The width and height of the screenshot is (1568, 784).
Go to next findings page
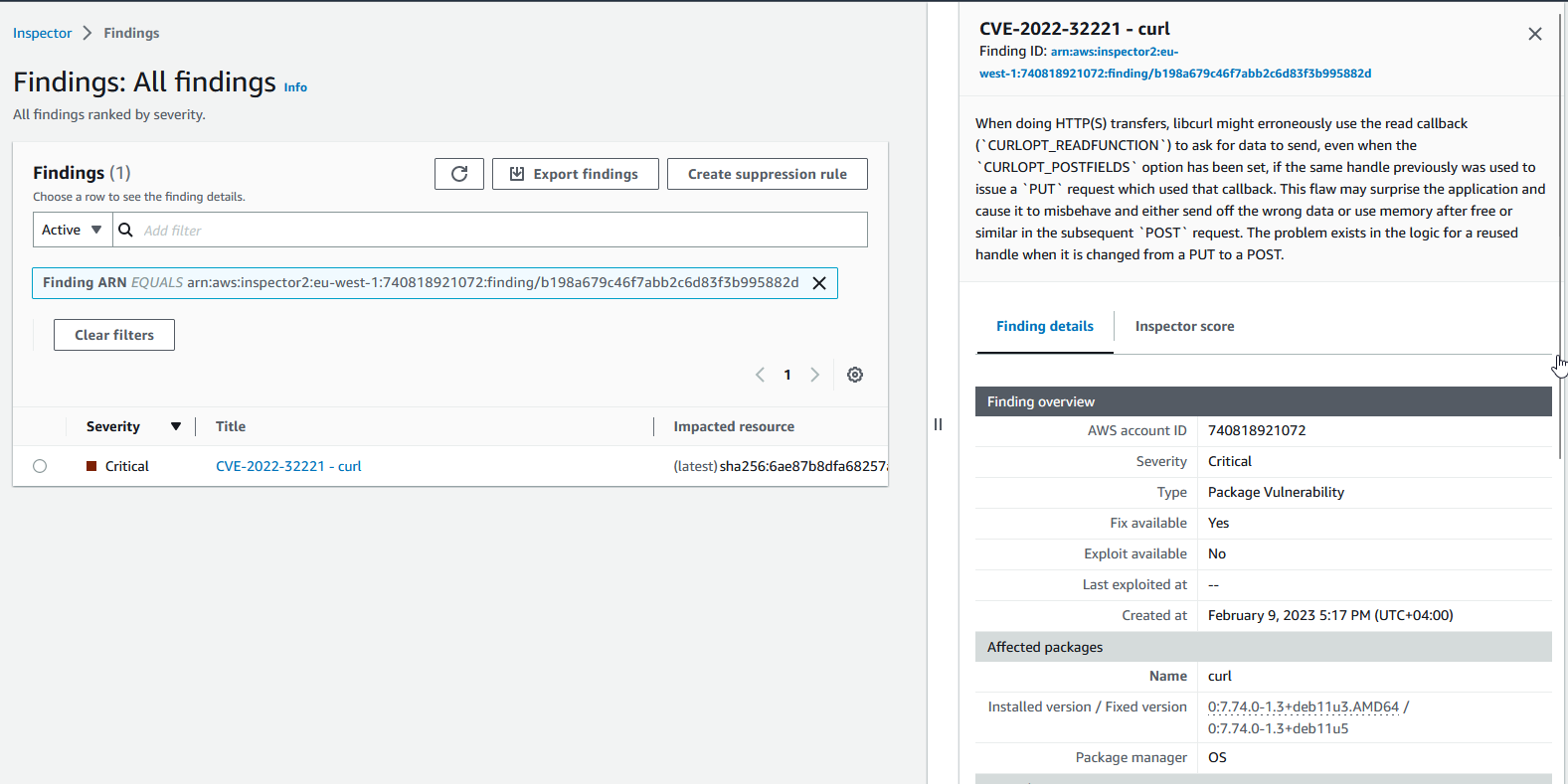(815, 375)
